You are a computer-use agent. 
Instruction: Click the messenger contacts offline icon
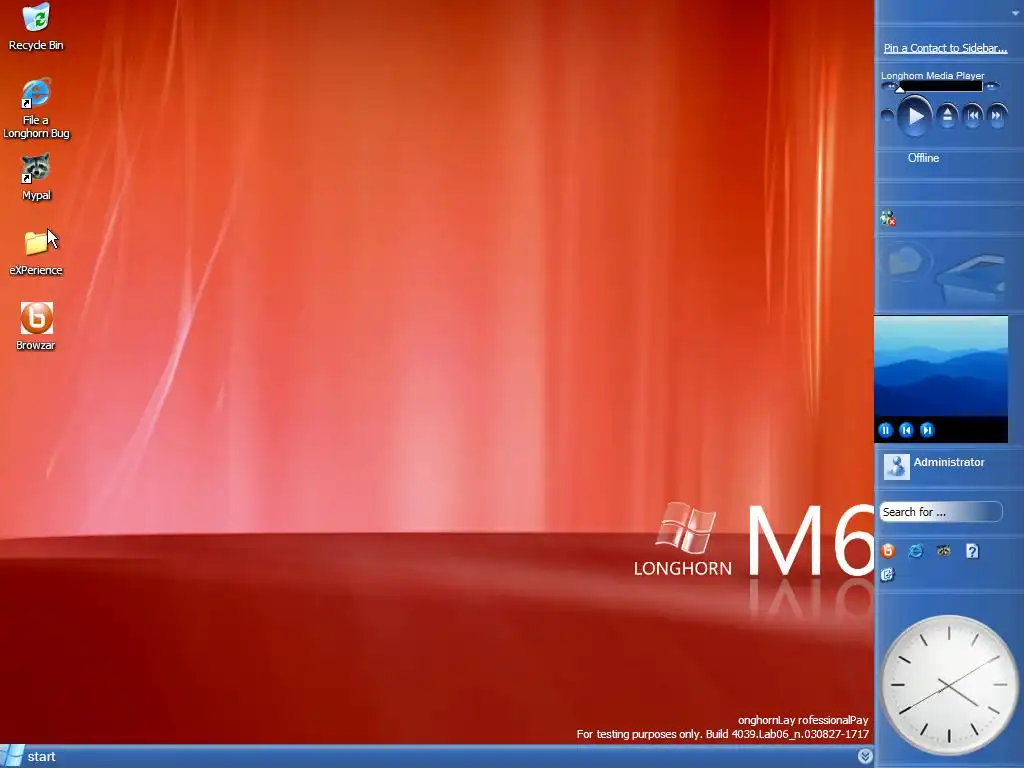(888, 219)
